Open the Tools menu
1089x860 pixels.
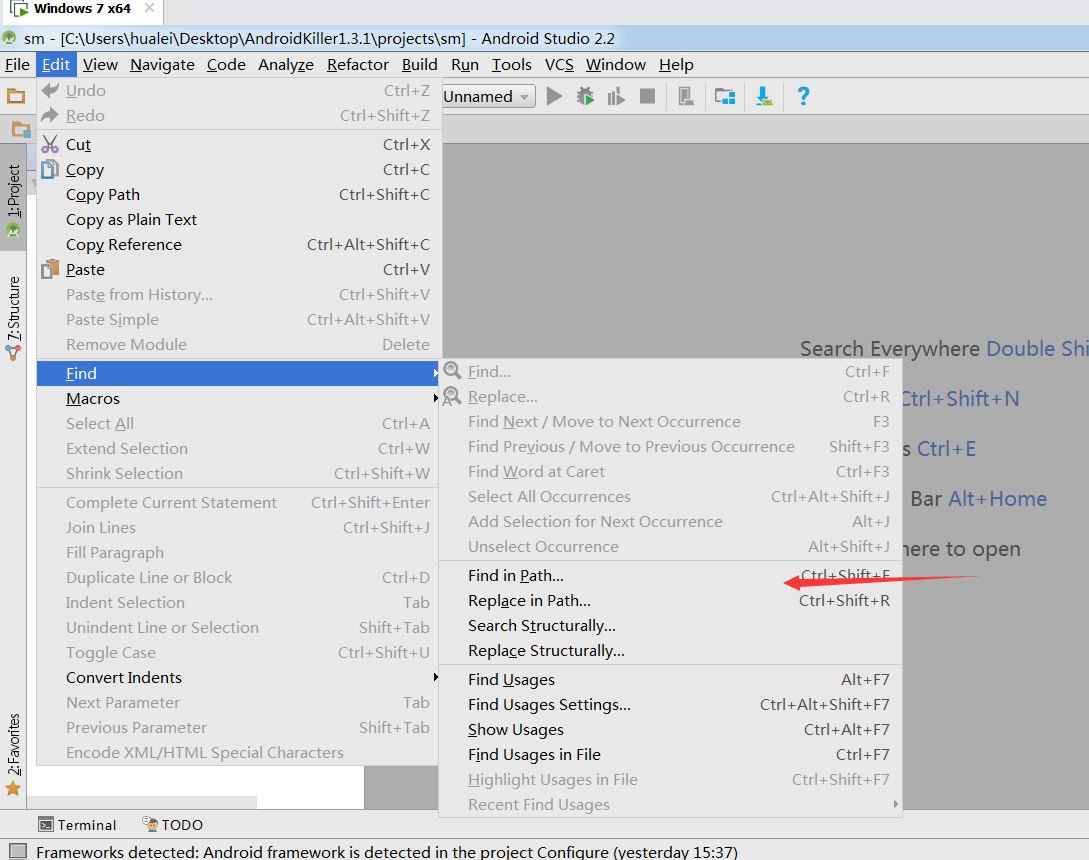coord(512,65)
